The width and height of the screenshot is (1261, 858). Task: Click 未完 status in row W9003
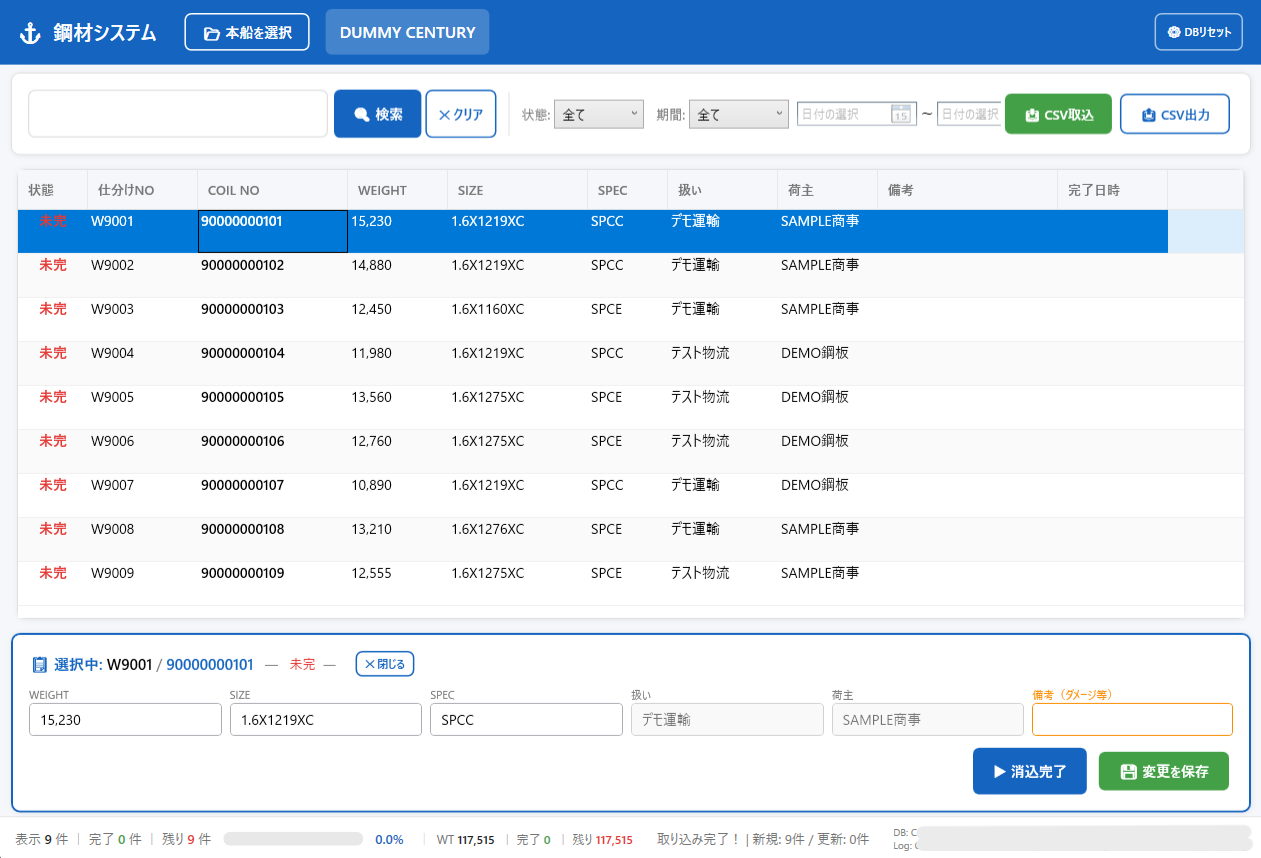53,309
